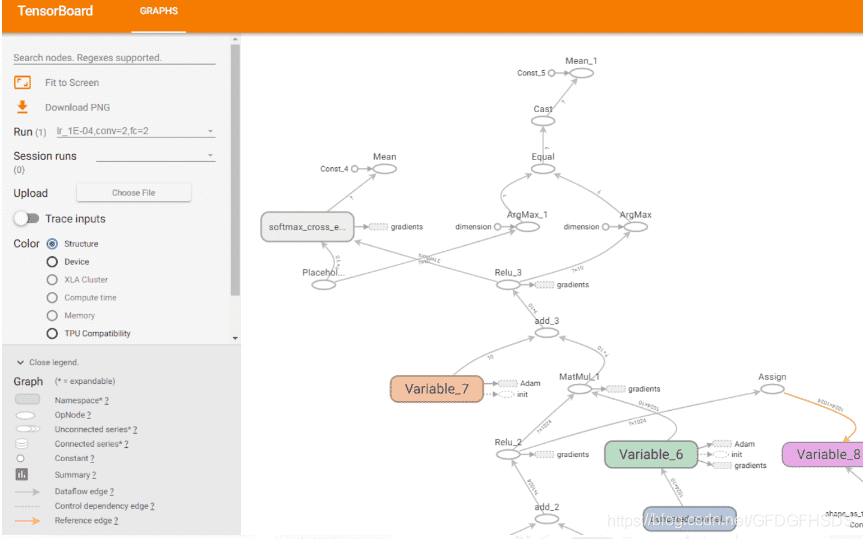This screenshot has width=863, height=539.
Task: Open help for Dataflow edge legend entry
Action: [112, 492]
